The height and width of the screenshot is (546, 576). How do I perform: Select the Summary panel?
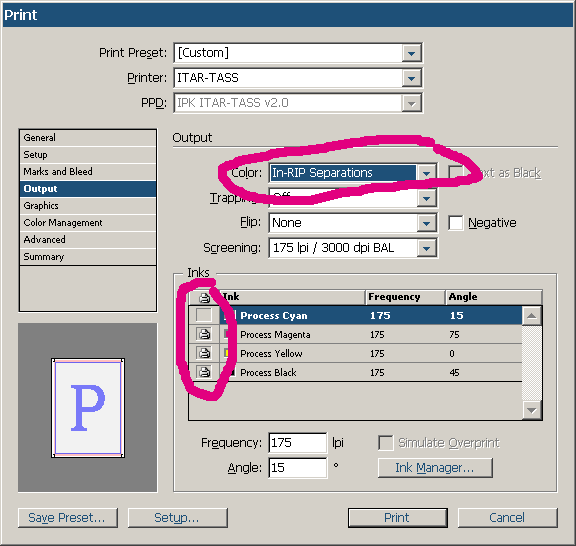pyautogui.click(x=88, y=256)
